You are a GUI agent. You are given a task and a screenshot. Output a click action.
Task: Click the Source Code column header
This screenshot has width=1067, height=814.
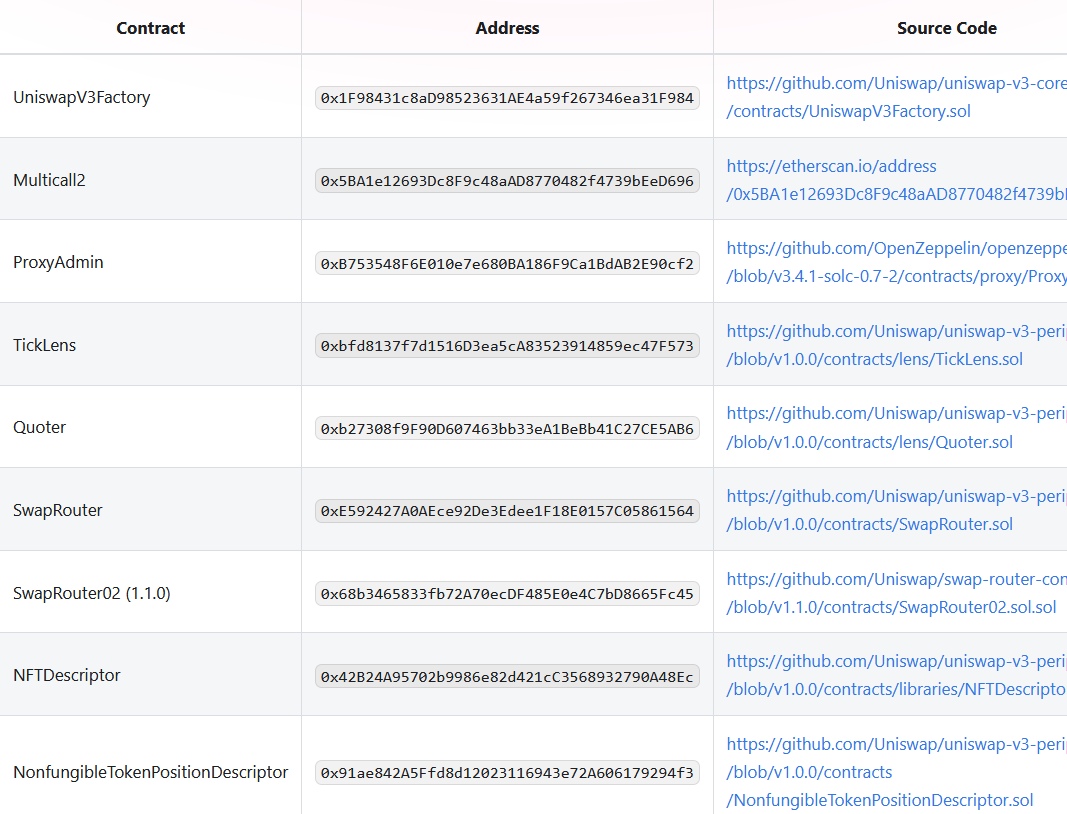pyautogui.click(x=946, y=28)
